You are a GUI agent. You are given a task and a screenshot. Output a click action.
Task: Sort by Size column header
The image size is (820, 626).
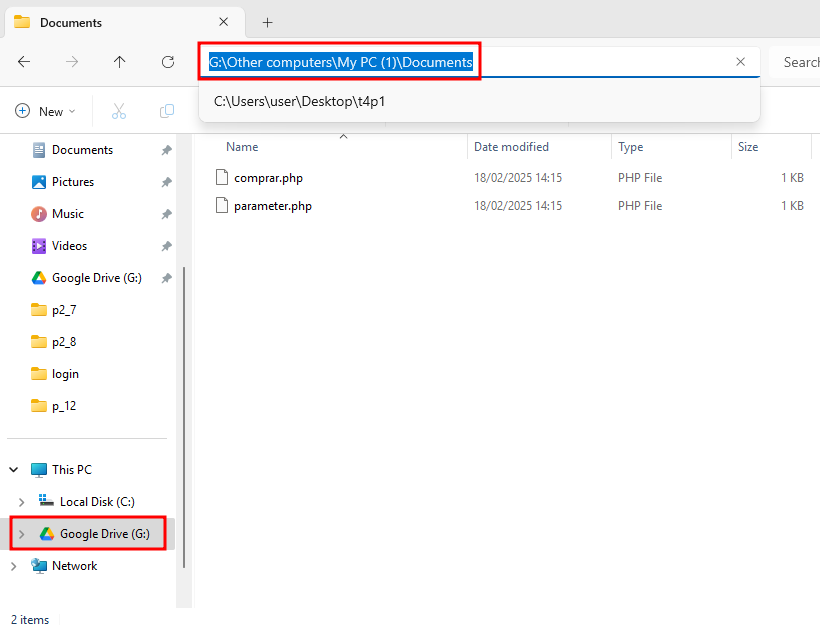point(748,147)
